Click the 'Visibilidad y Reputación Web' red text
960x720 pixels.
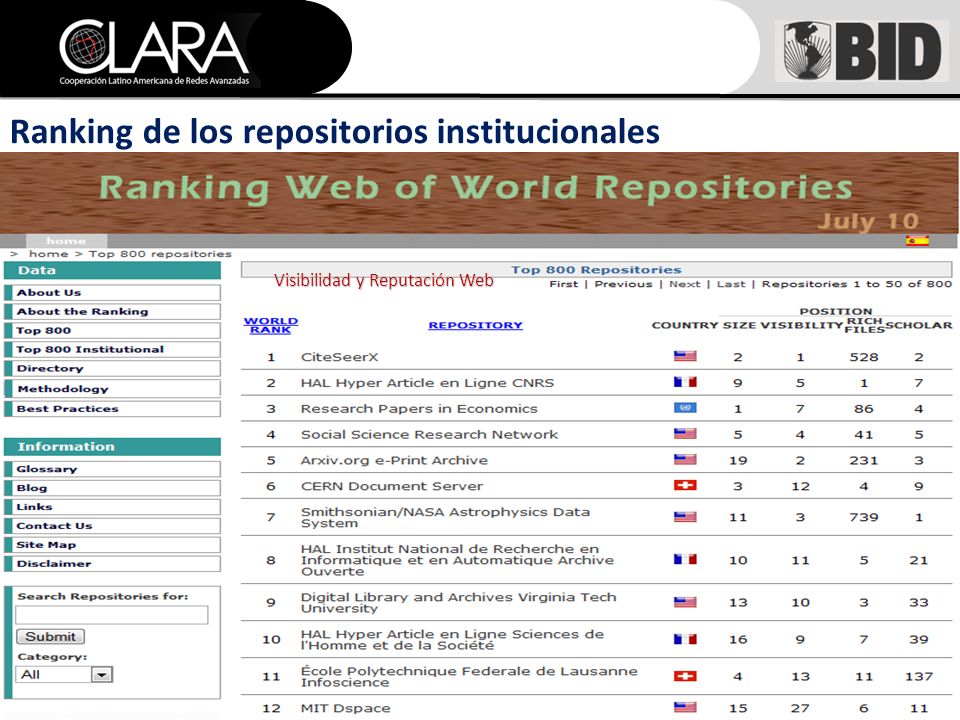(x=384, y=280)
